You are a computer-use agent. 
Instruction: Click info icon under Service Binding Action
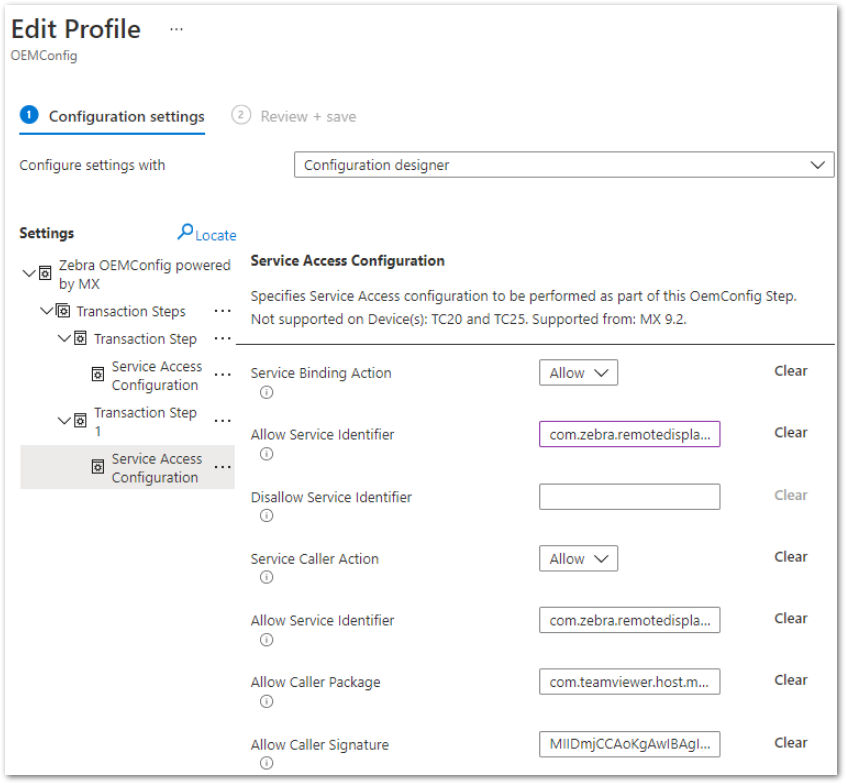click(x=266, y=392)
